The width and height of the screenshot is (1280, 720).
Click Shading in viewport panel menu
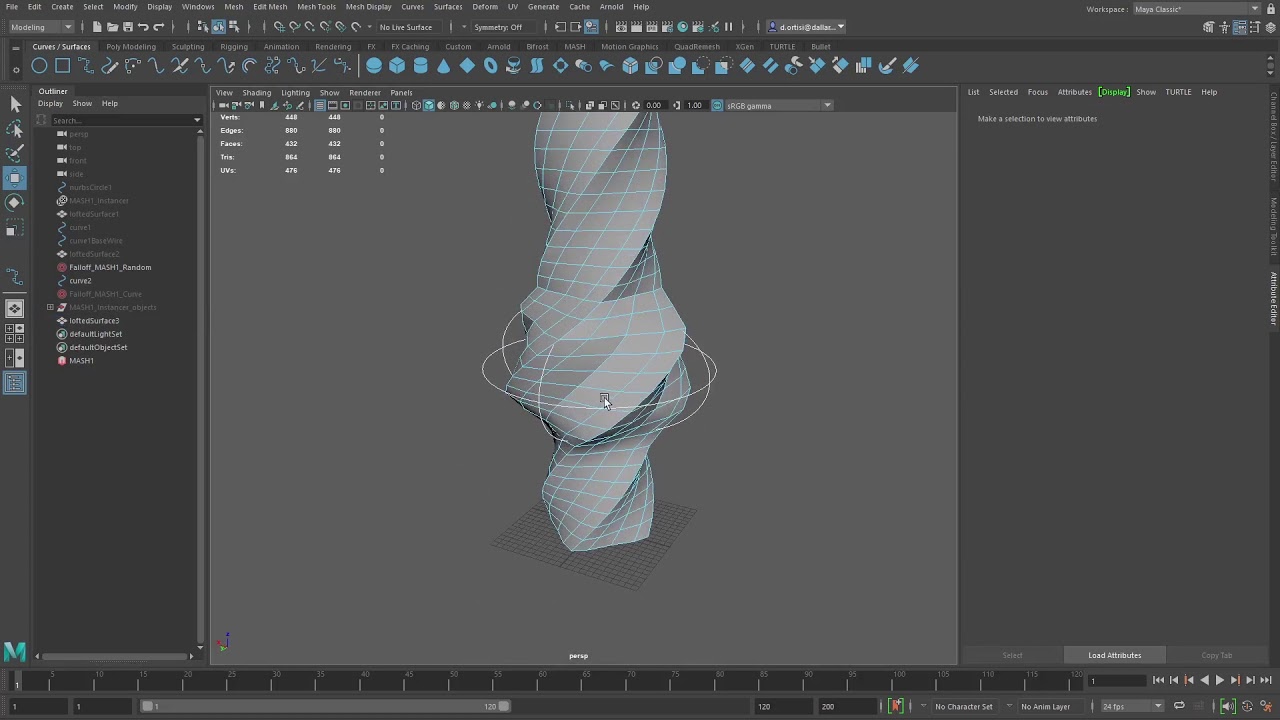256,93
